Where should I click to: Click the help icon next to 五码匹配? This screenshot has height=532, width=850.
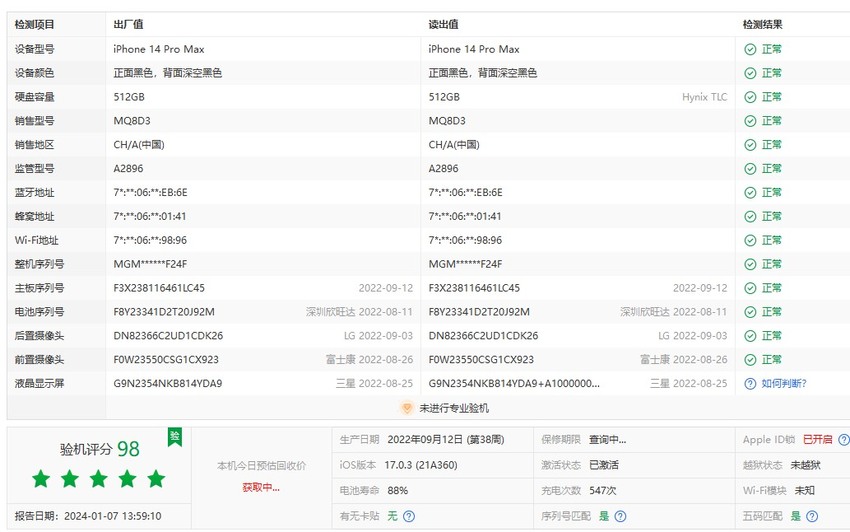click(812, 516)
